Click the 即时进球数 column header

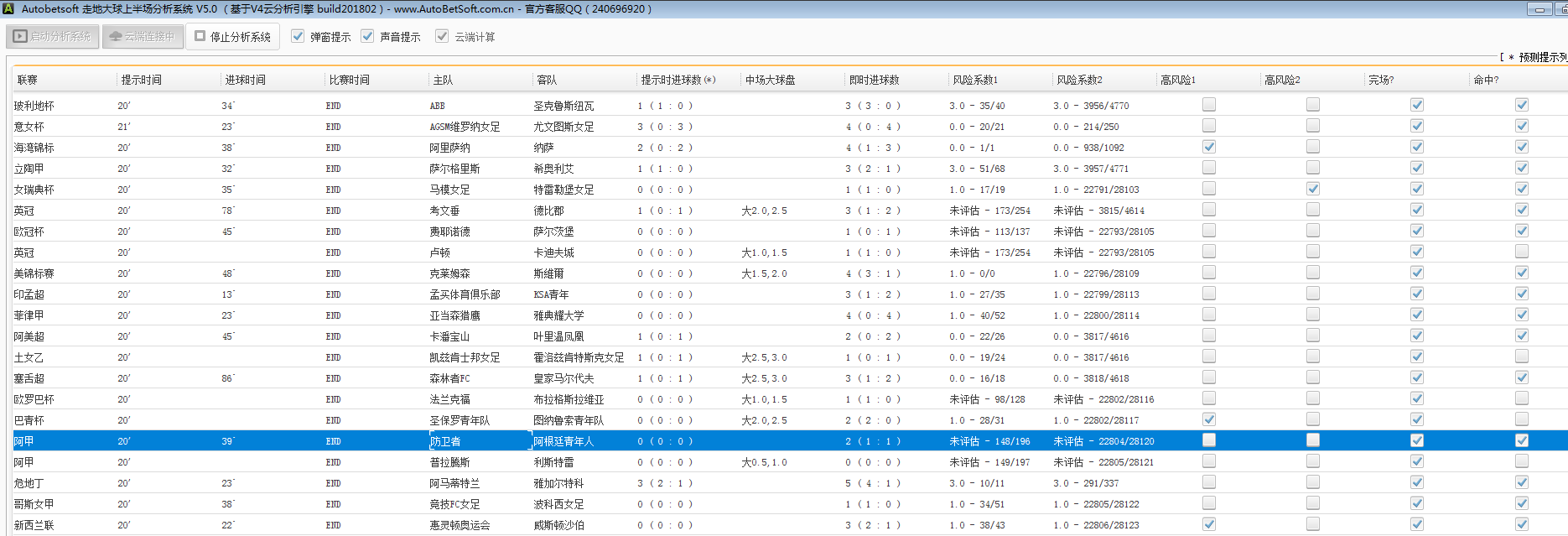point(874,80)
